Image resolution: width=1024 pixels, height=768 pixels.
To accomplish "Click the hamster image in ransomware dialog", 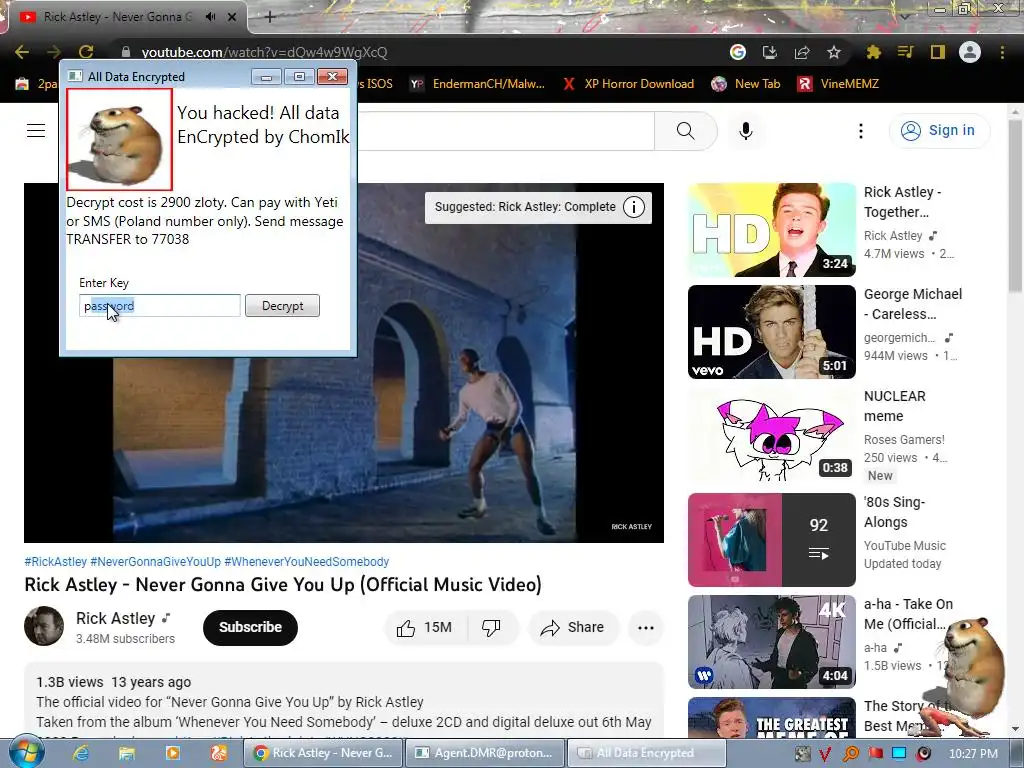I will (120, 140).
